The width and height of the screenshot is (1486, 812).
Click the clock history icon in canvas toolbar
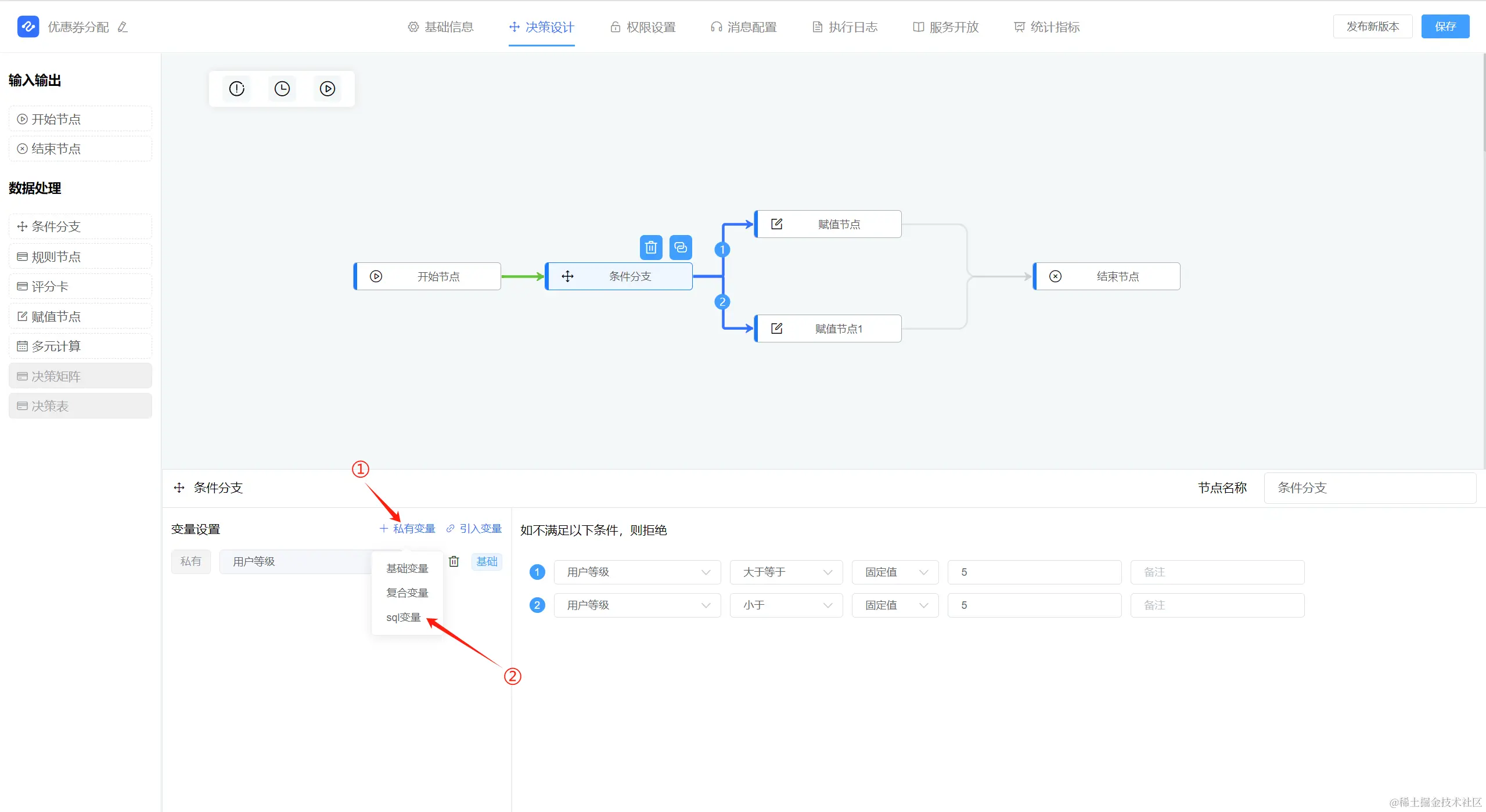[x=282, y=89]
